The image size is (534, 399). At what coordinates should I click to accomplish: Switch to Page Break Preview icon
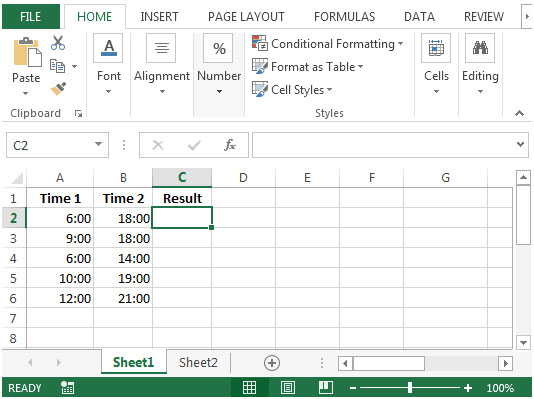pyautogui.click(x=326, y=387)
